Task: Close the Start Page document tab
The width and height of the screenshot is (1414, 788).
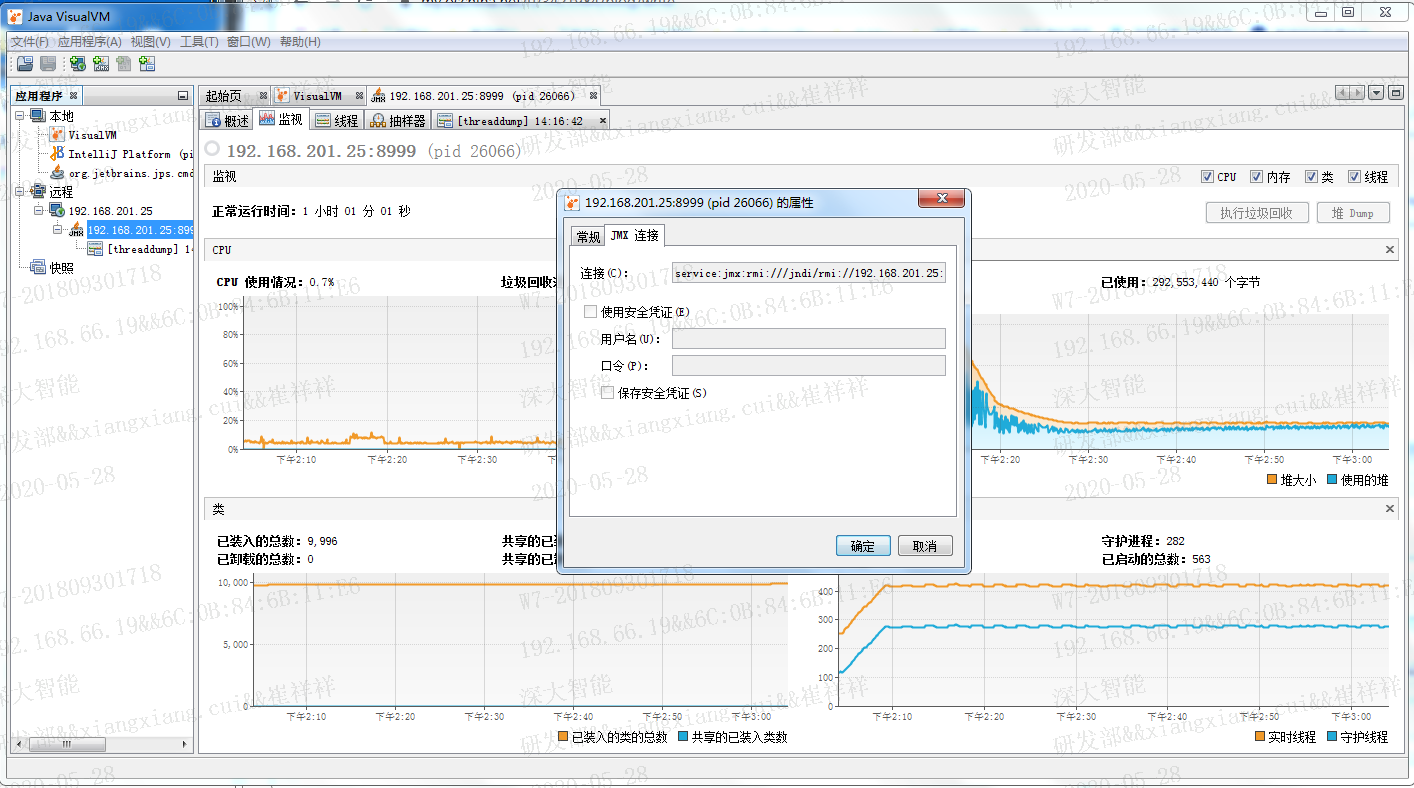Action: 262,96
